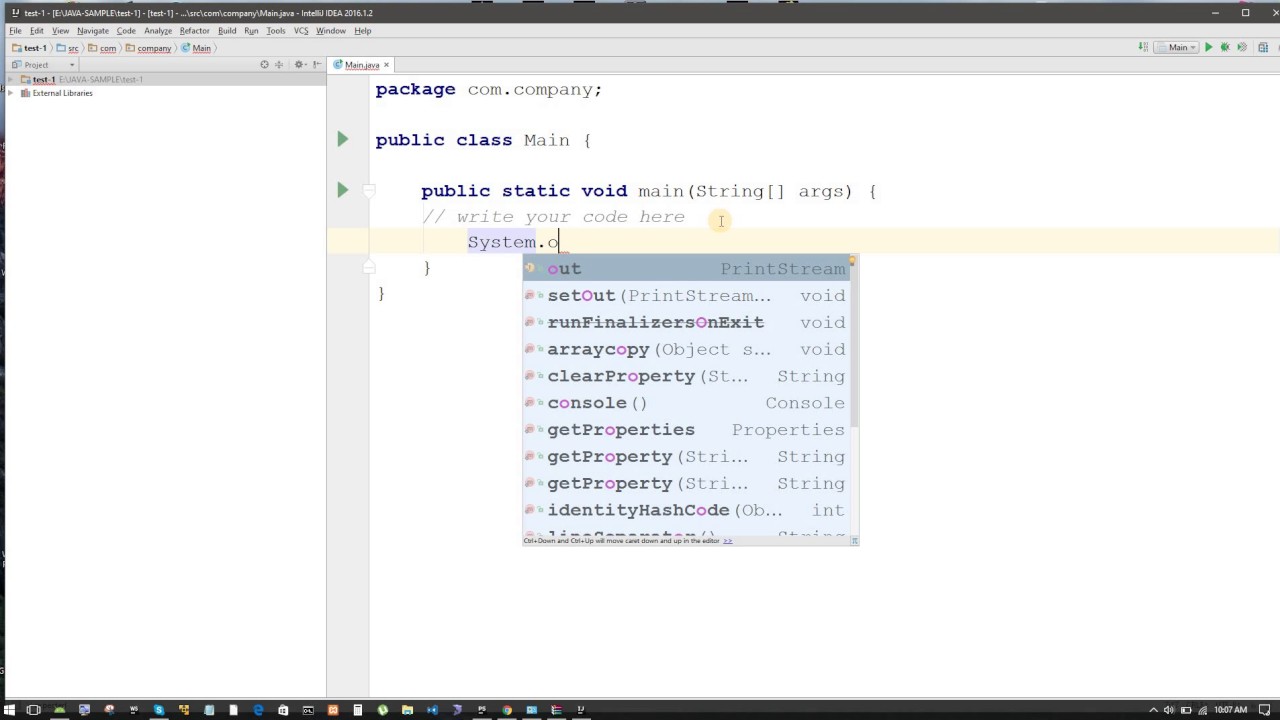
Task: Open the Analyze menu
Action: click(158, 31)
